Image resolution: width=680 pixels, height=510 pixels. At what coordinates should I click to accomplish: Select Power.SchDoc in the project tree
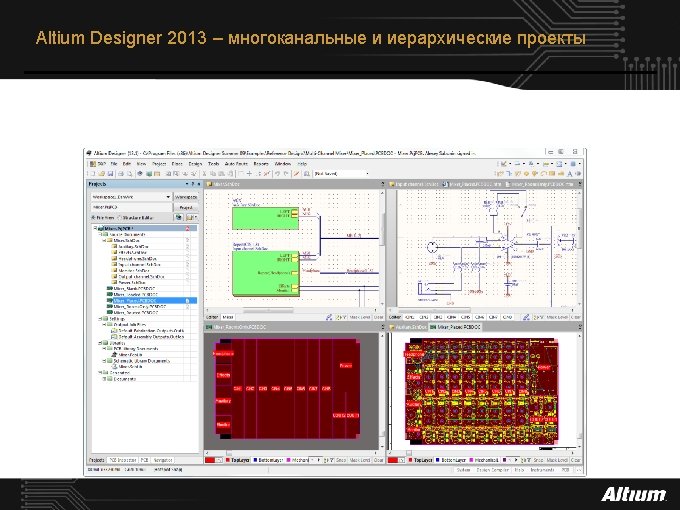point(132,282)
